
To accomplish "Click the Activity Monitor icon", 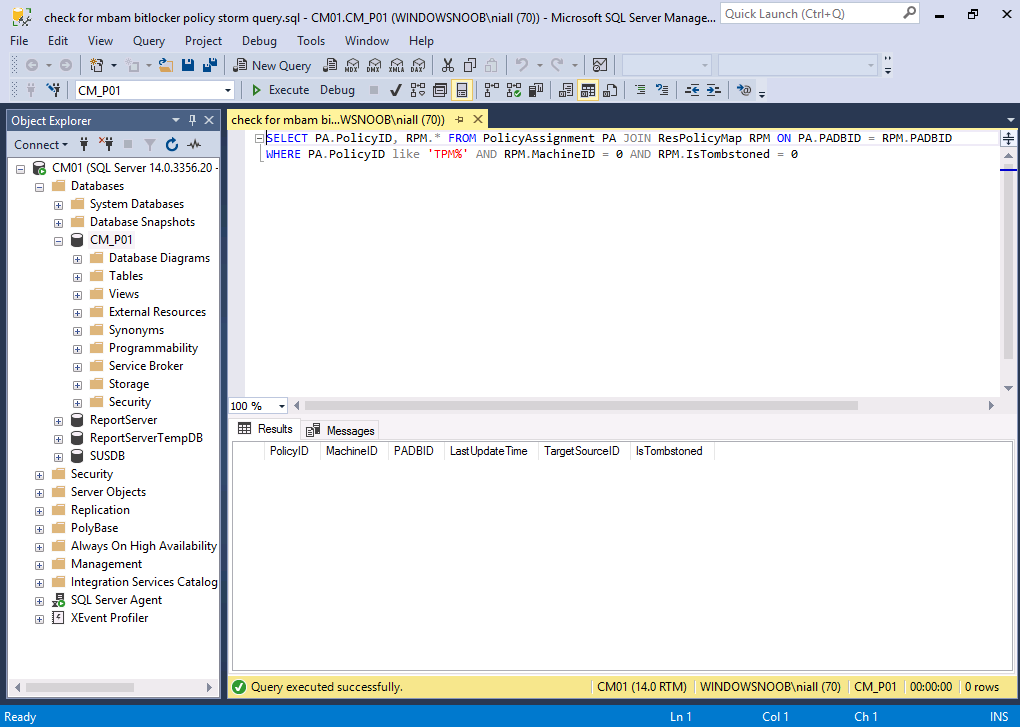I will [600, 65].
